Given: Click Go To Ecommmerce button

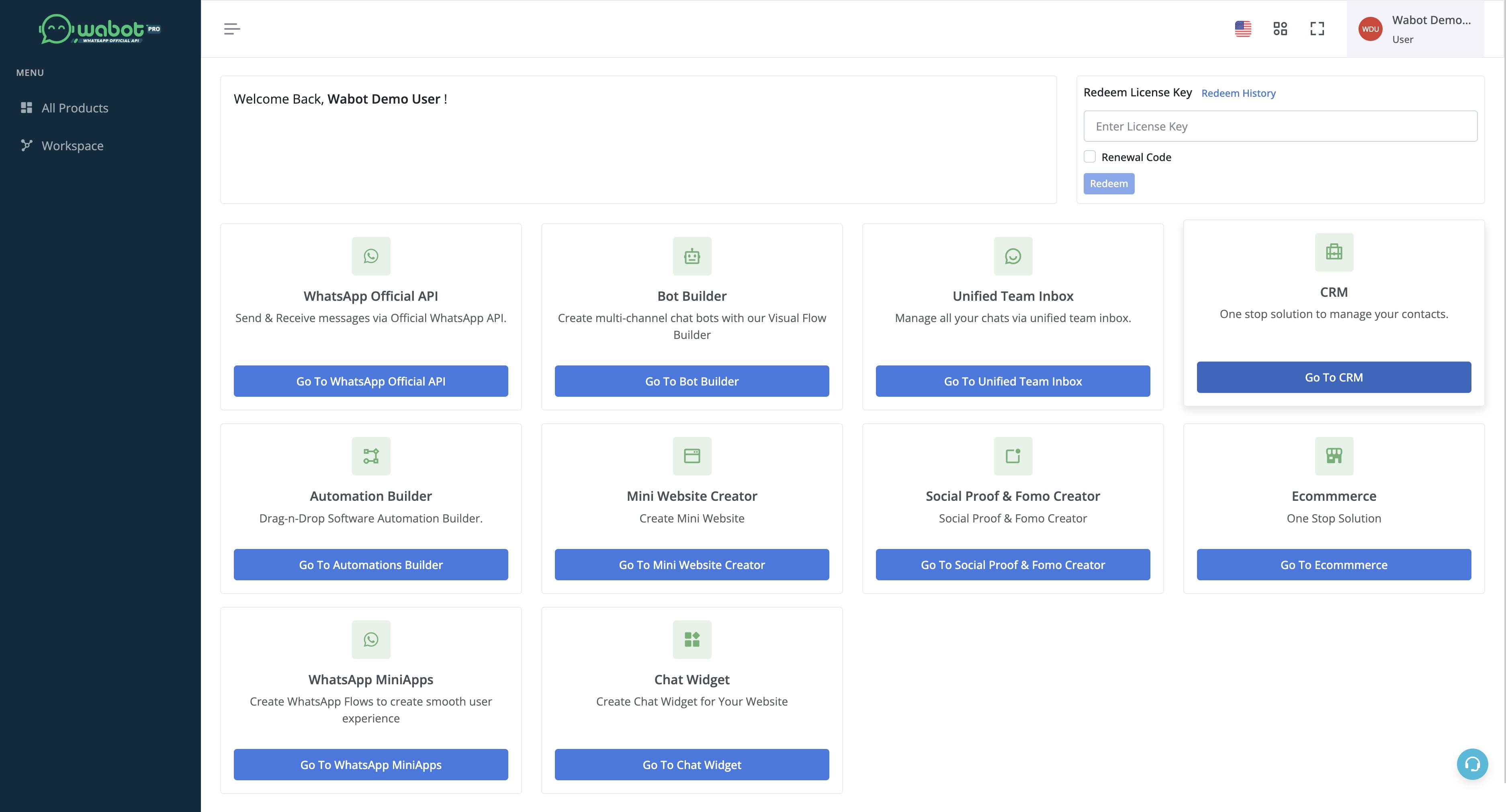Looking at the screenshot, I should [x=1334, y=564].
